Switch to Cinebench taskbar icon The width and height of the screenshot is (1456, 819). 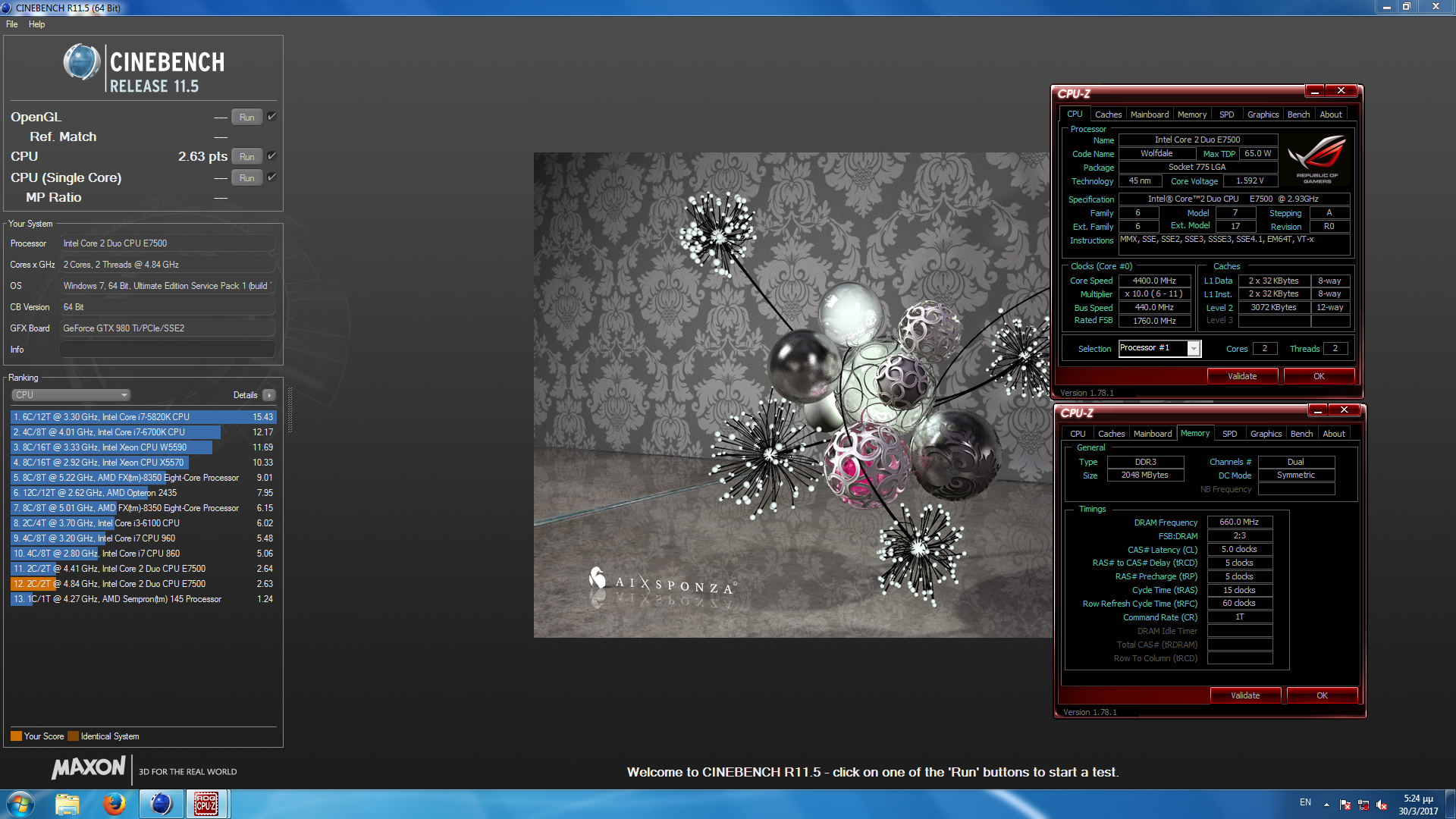(x=161, y=804)
